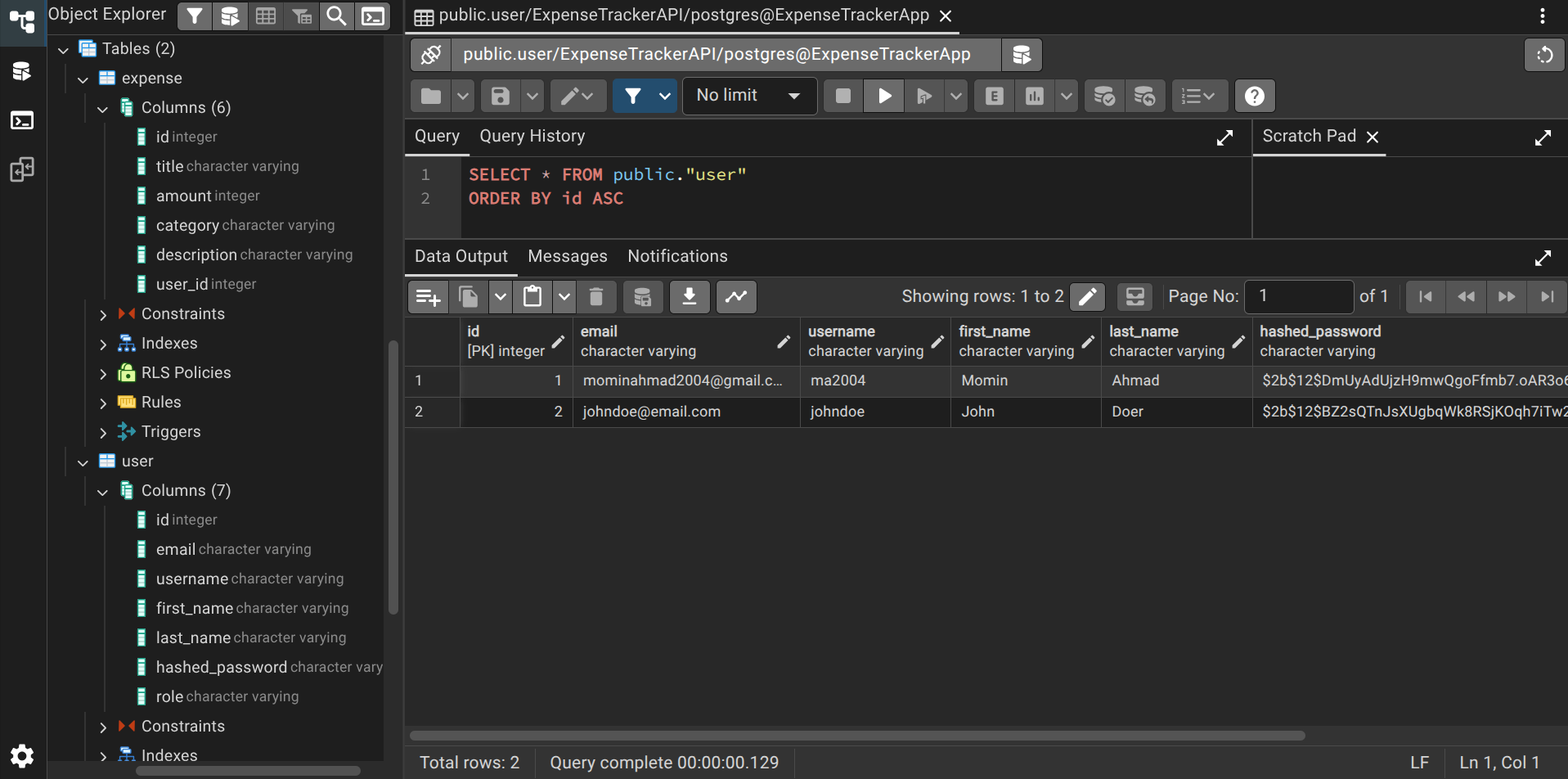
Task: Open the Graph visualiser icon
Action: tap(736, 296)
